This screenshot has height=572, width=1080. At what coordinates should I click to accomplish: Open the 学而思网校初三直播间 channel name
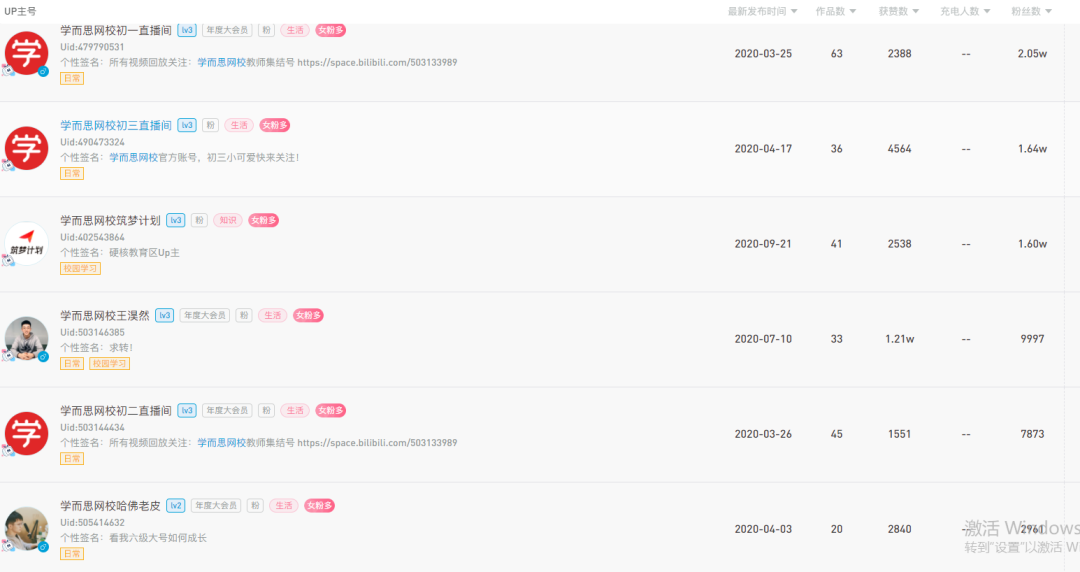116,125
